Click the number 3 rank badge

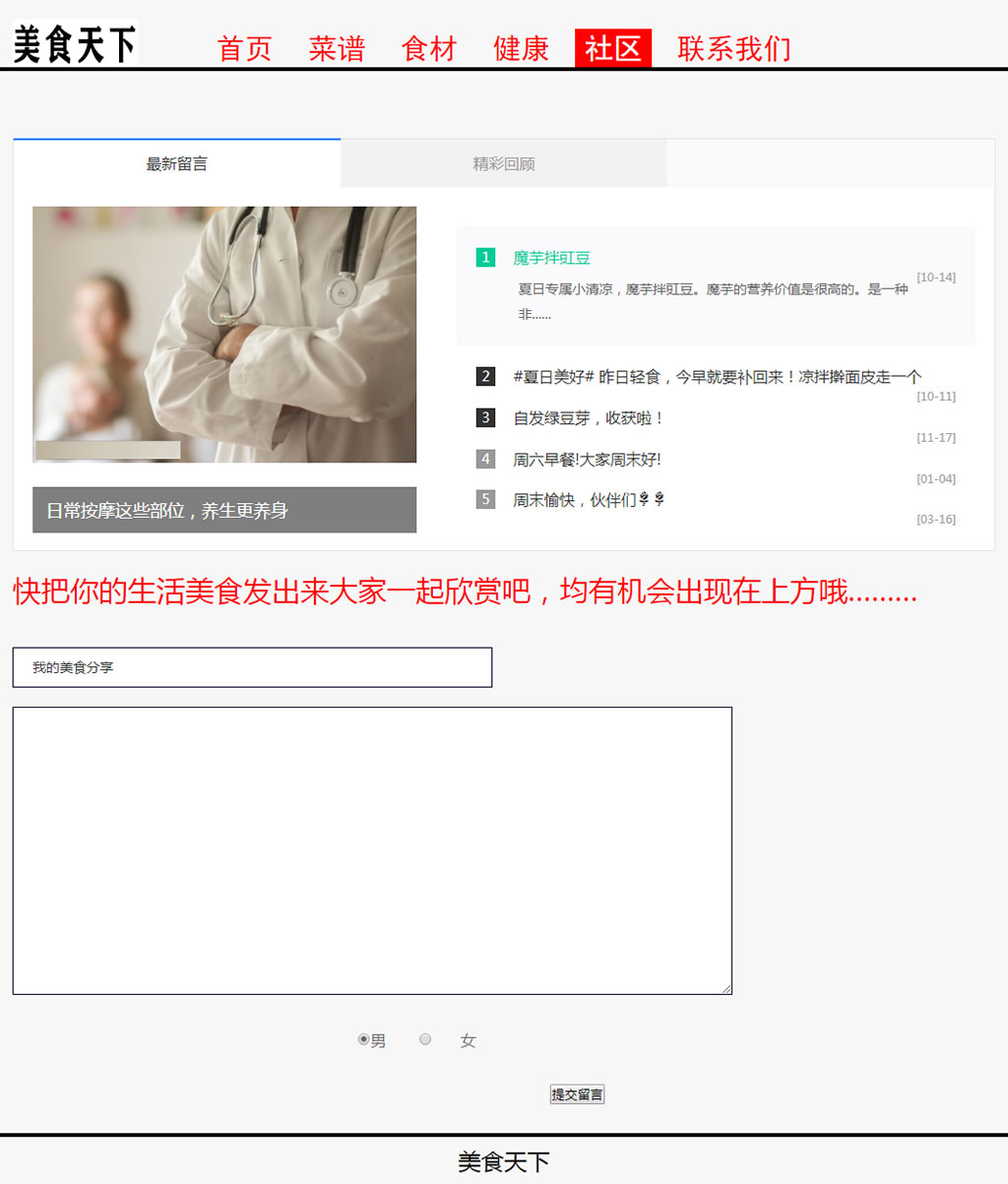pyautogui.click(x=485, y=418)
